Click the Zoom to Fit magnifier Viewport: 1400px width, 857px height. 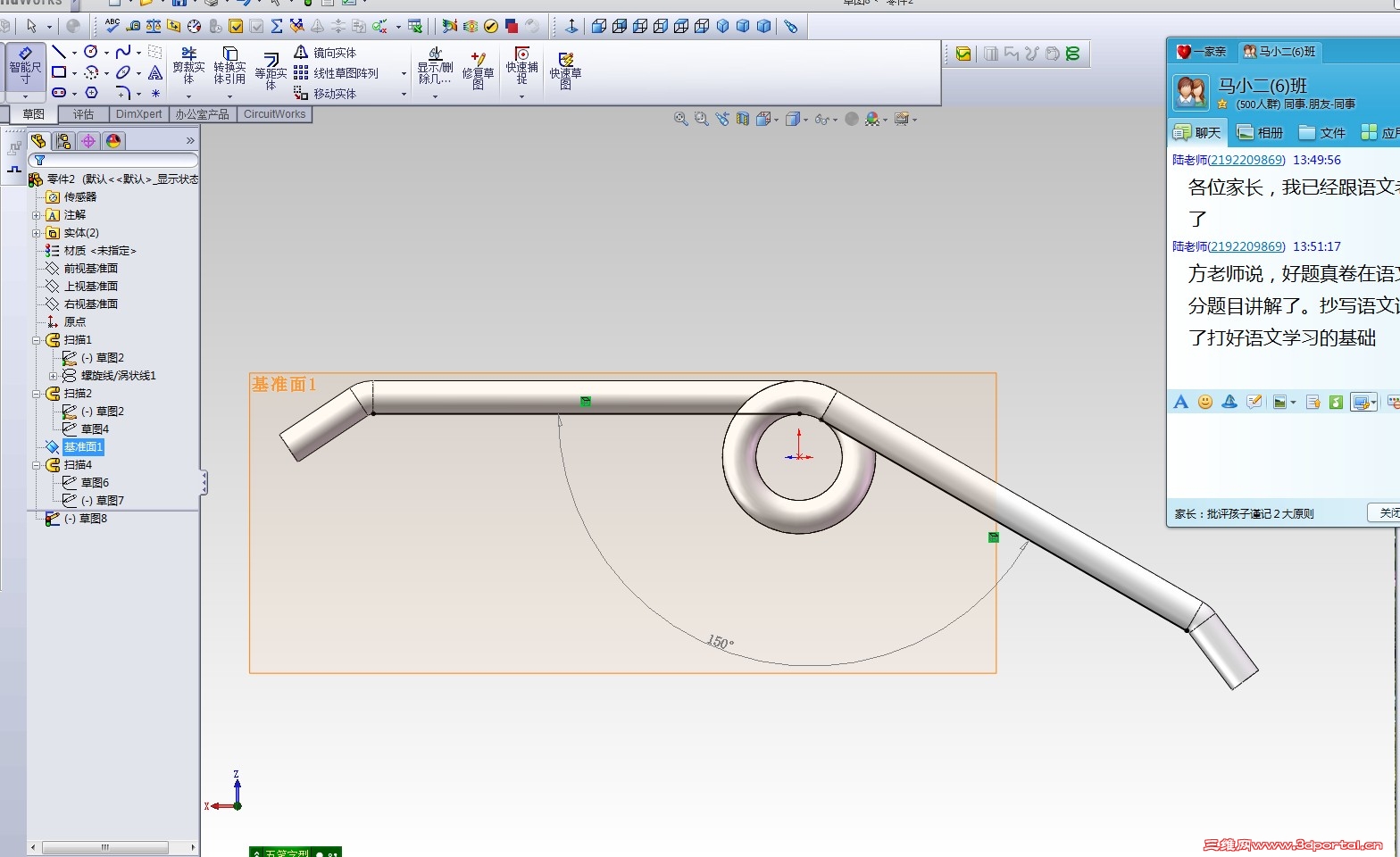(x=680, y=119)
